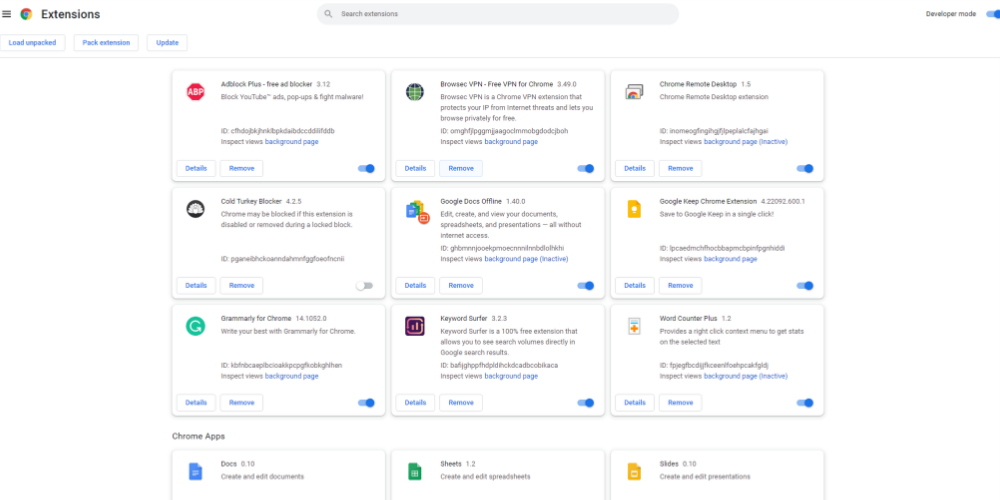Click the search magnifier icon
Screen dimensions: 1000x500
pyautogui.click(x=328, y=14)
